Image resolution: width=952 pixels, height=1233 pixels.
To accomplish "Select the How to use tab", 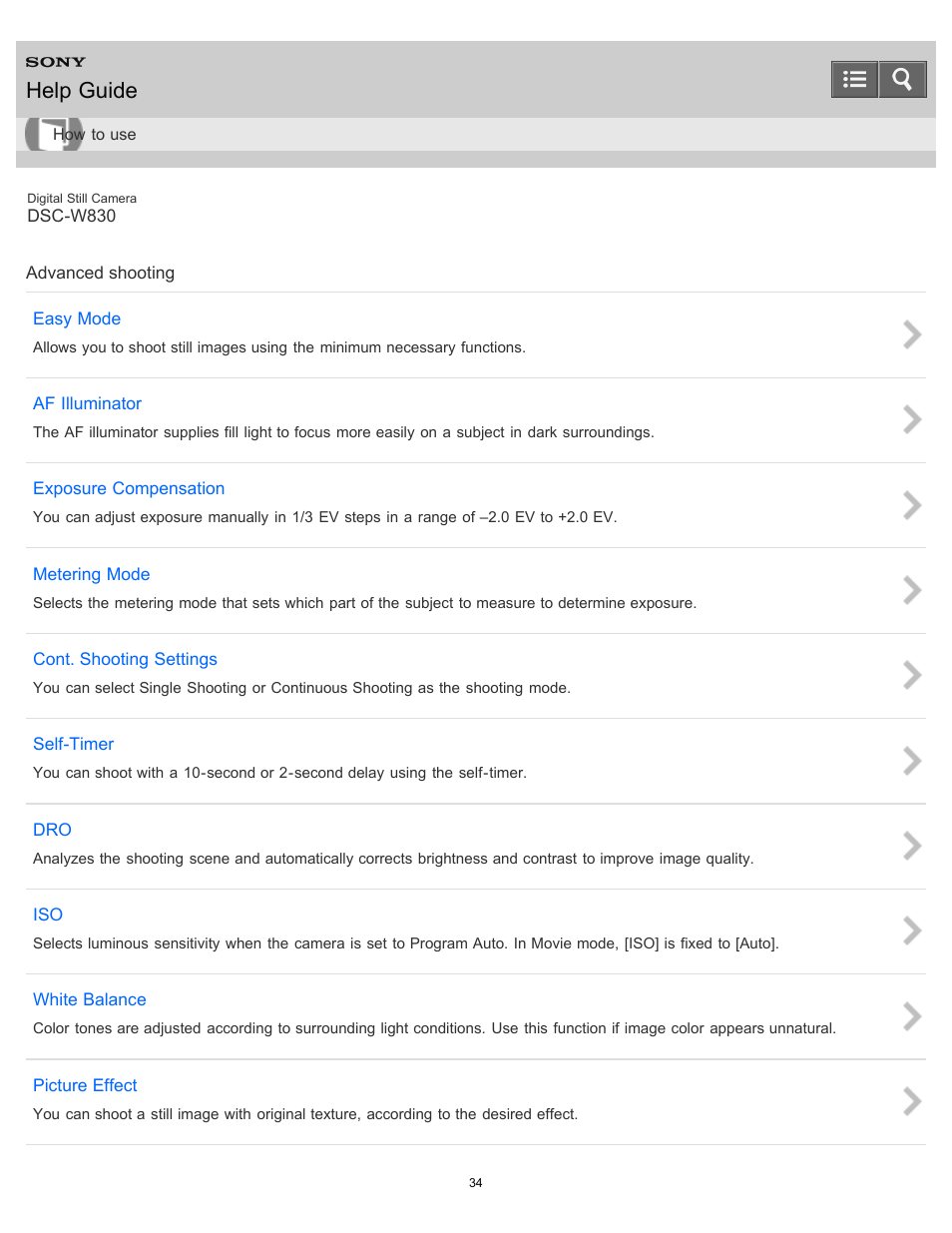I will tap(94, 134).
